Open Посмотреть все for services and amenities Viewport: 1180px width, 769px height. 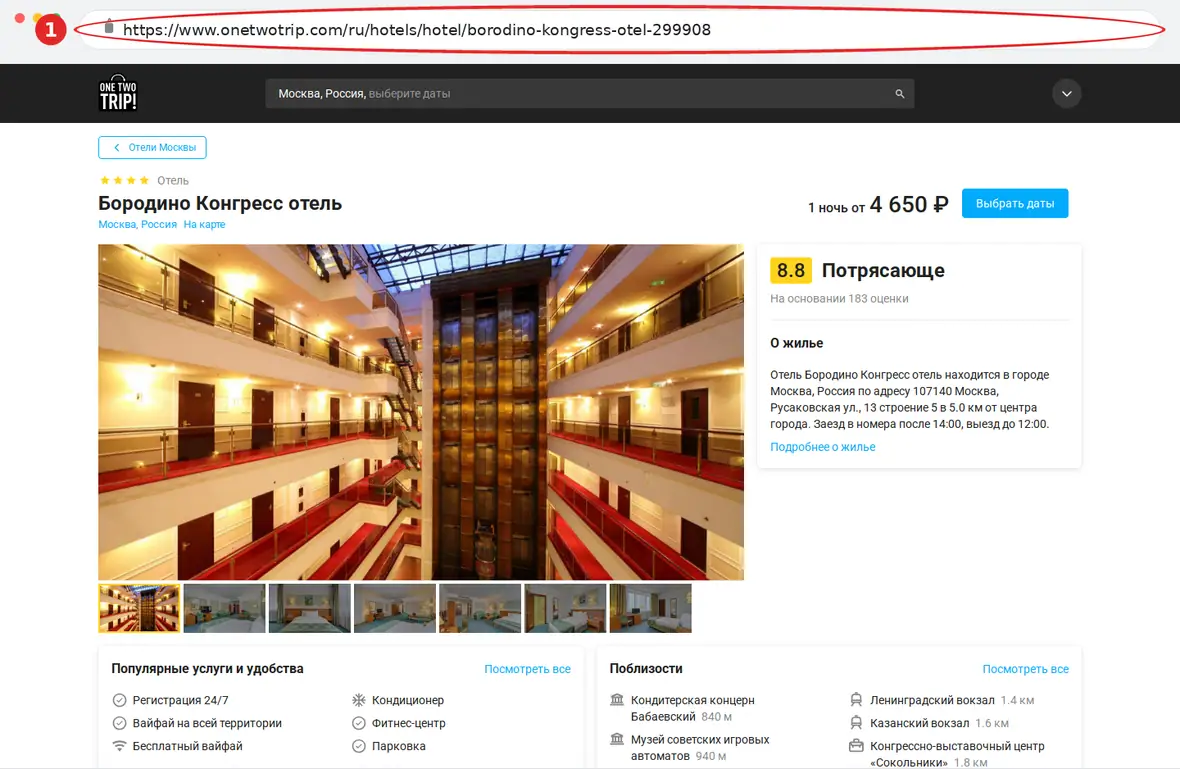[x=528, y=669]
